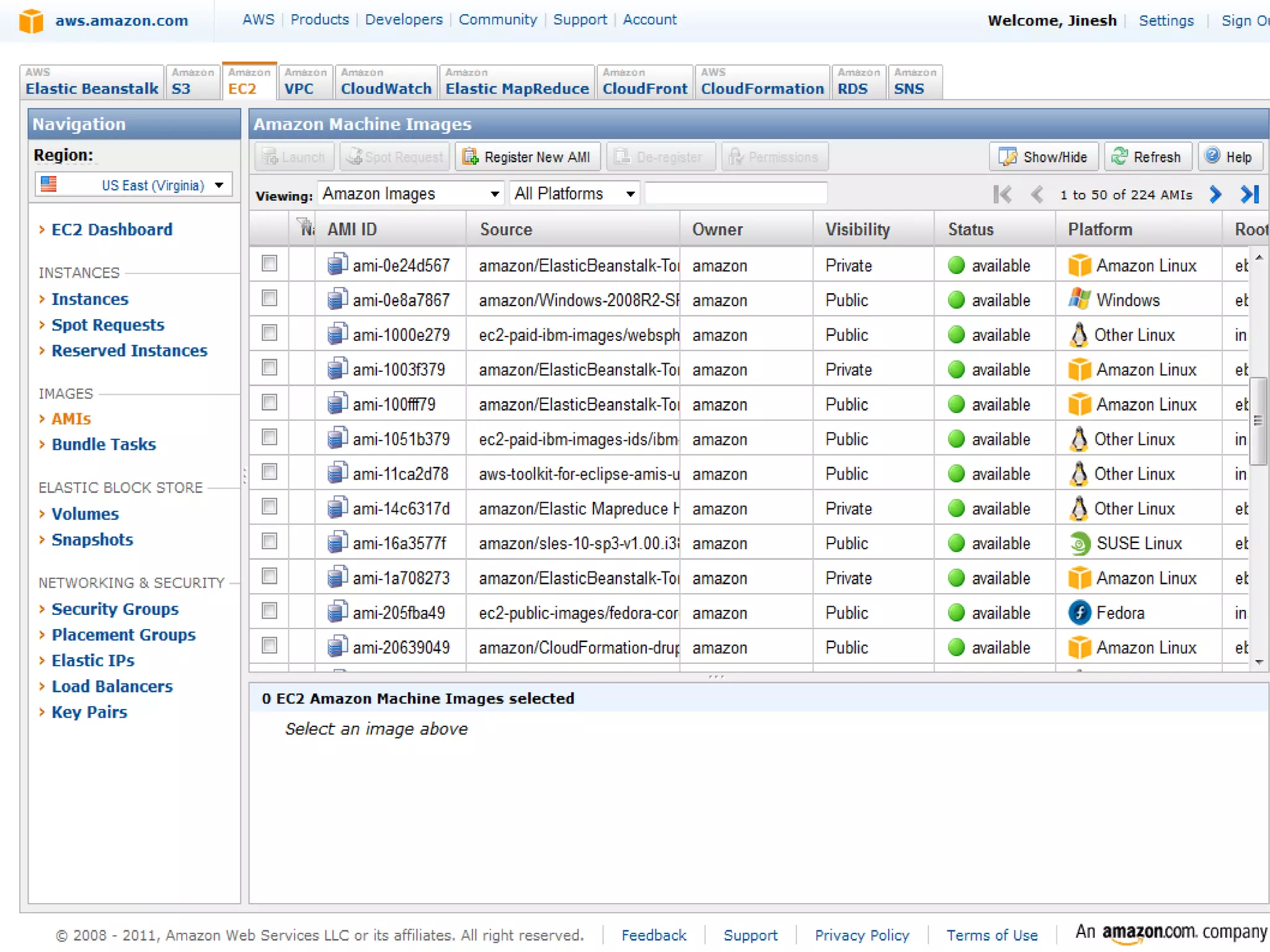The width and height of the screenshot is (1270, 952).
Task: Select checkbox for ami-1051b379
Action: click(269, 438)
